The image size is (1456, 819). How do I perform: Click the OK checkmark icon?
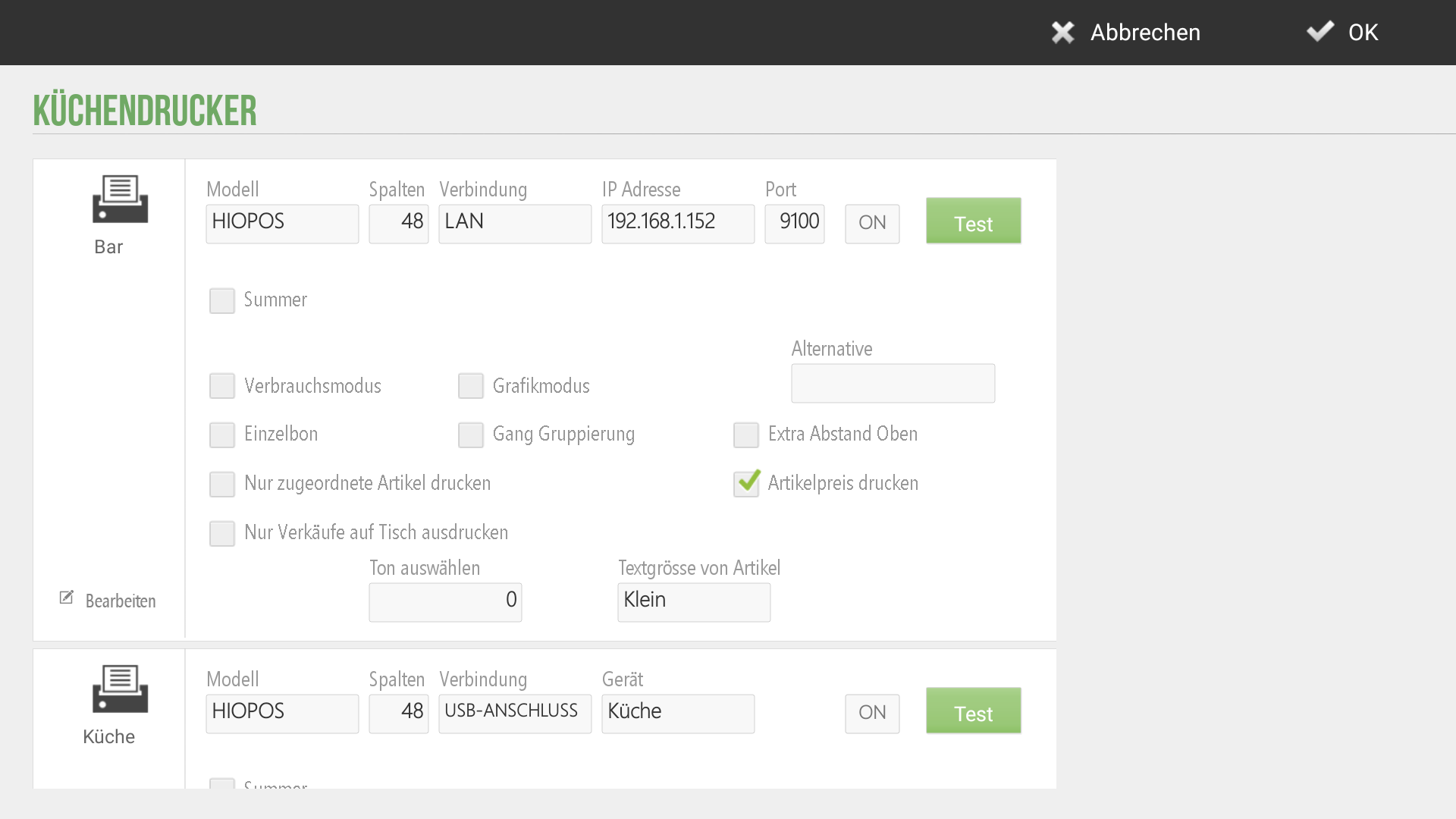click(x=1320, y=31)
